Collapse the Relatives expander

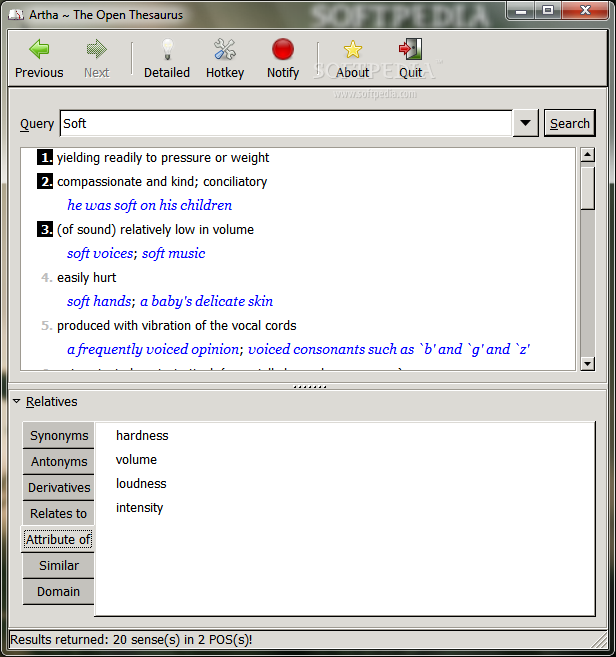click(x=17, y=401)
